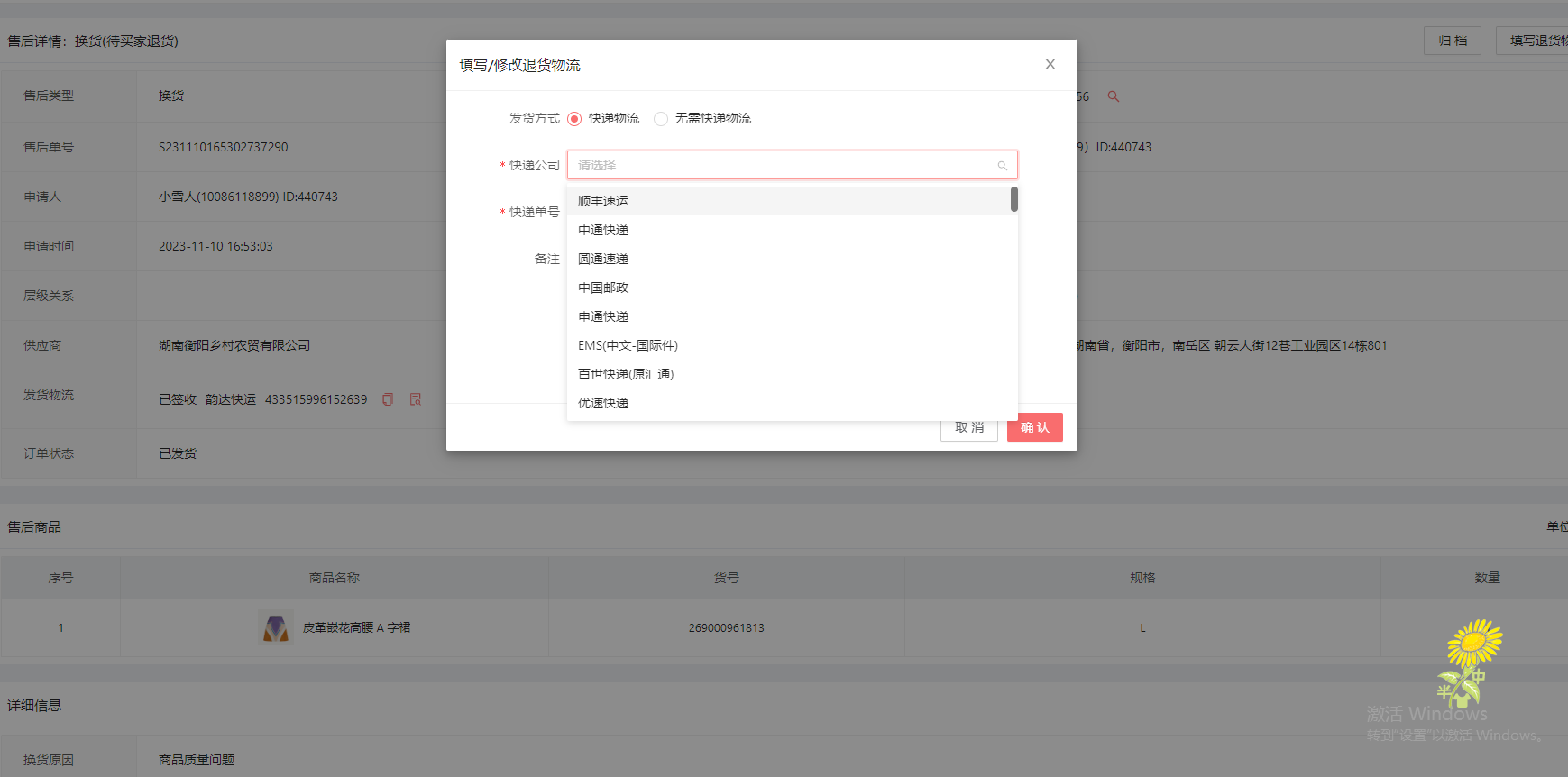Click the 归档 button
This screenshot has height=777, width=1568.
point(1452,41)
